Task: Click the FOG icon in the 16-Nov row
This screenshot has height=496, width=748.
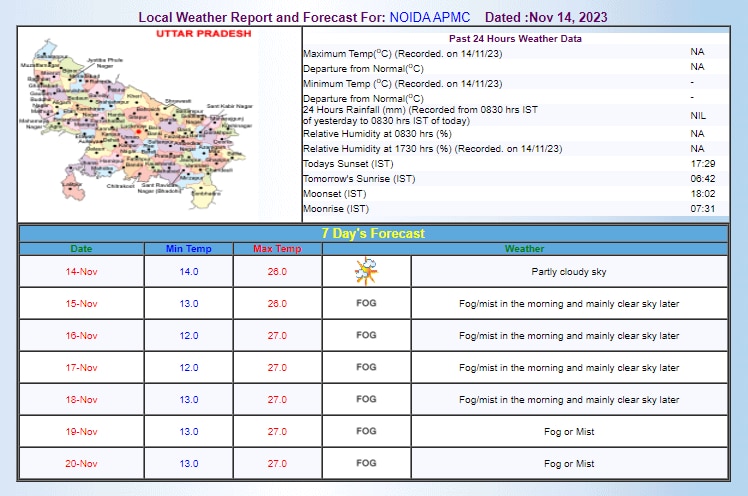Action: click(x=366, y=335)
